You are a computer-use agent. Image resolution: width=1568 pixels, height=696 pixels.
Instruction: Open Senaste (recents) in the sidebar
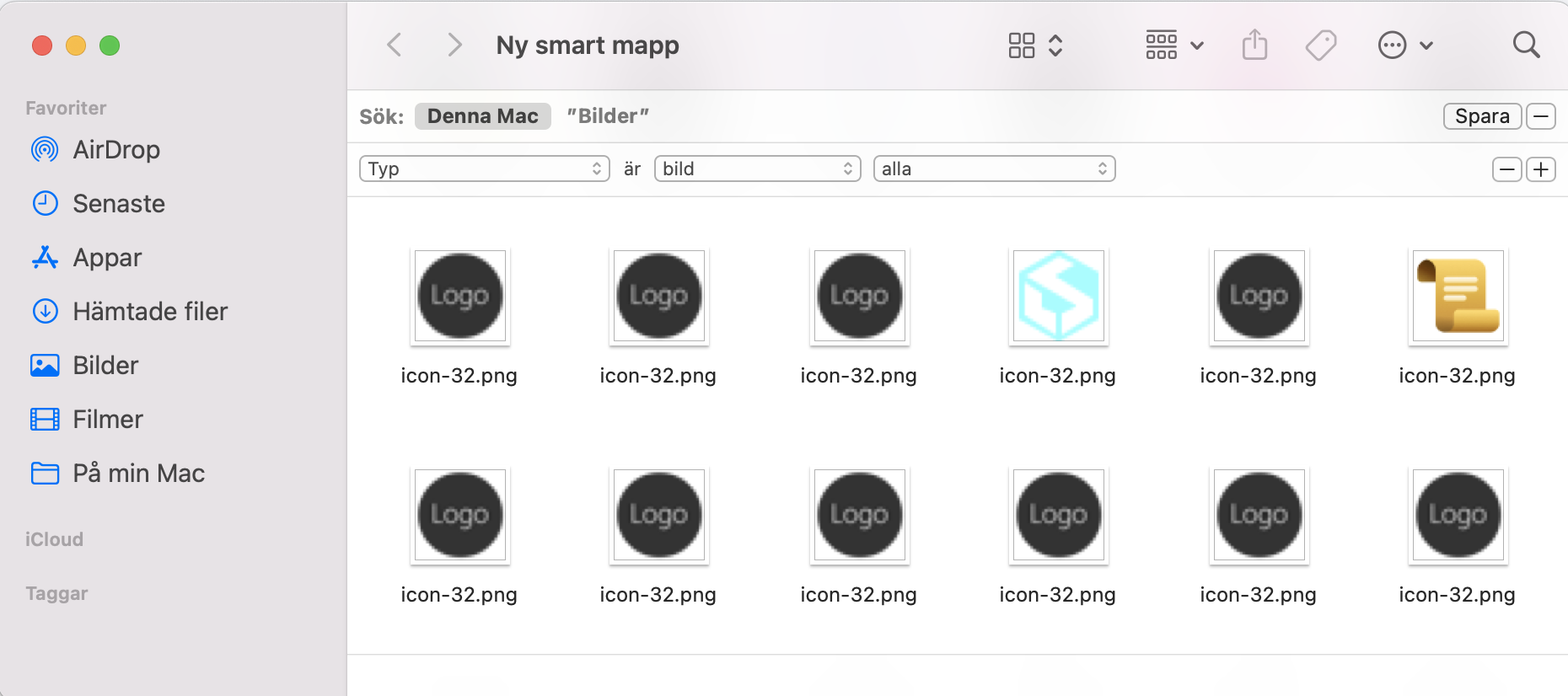[98, 204]
